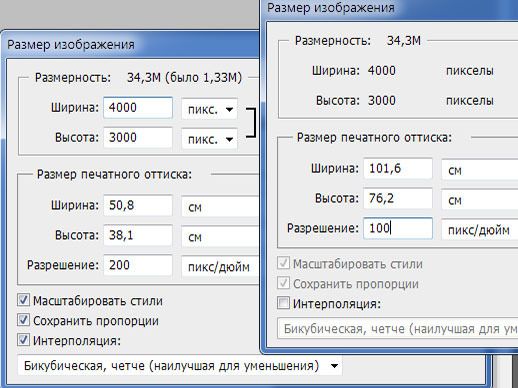Click the Разрешение field with 100 in right dialog
518x388 pixels.
pyautogui.click(x=398, y=228)
